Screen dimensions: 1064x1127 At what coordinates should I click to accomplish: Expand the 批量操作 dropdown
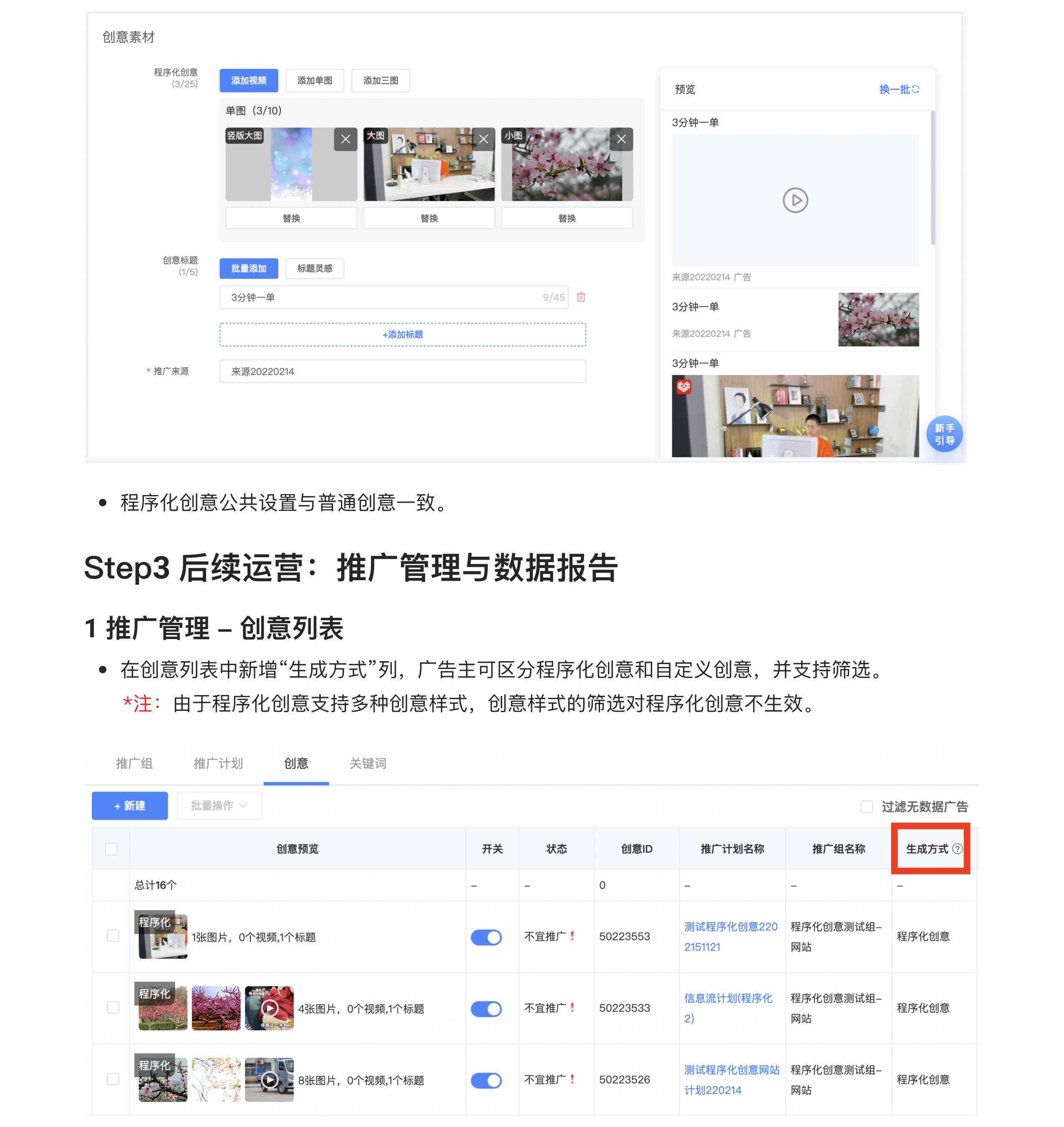219,806
